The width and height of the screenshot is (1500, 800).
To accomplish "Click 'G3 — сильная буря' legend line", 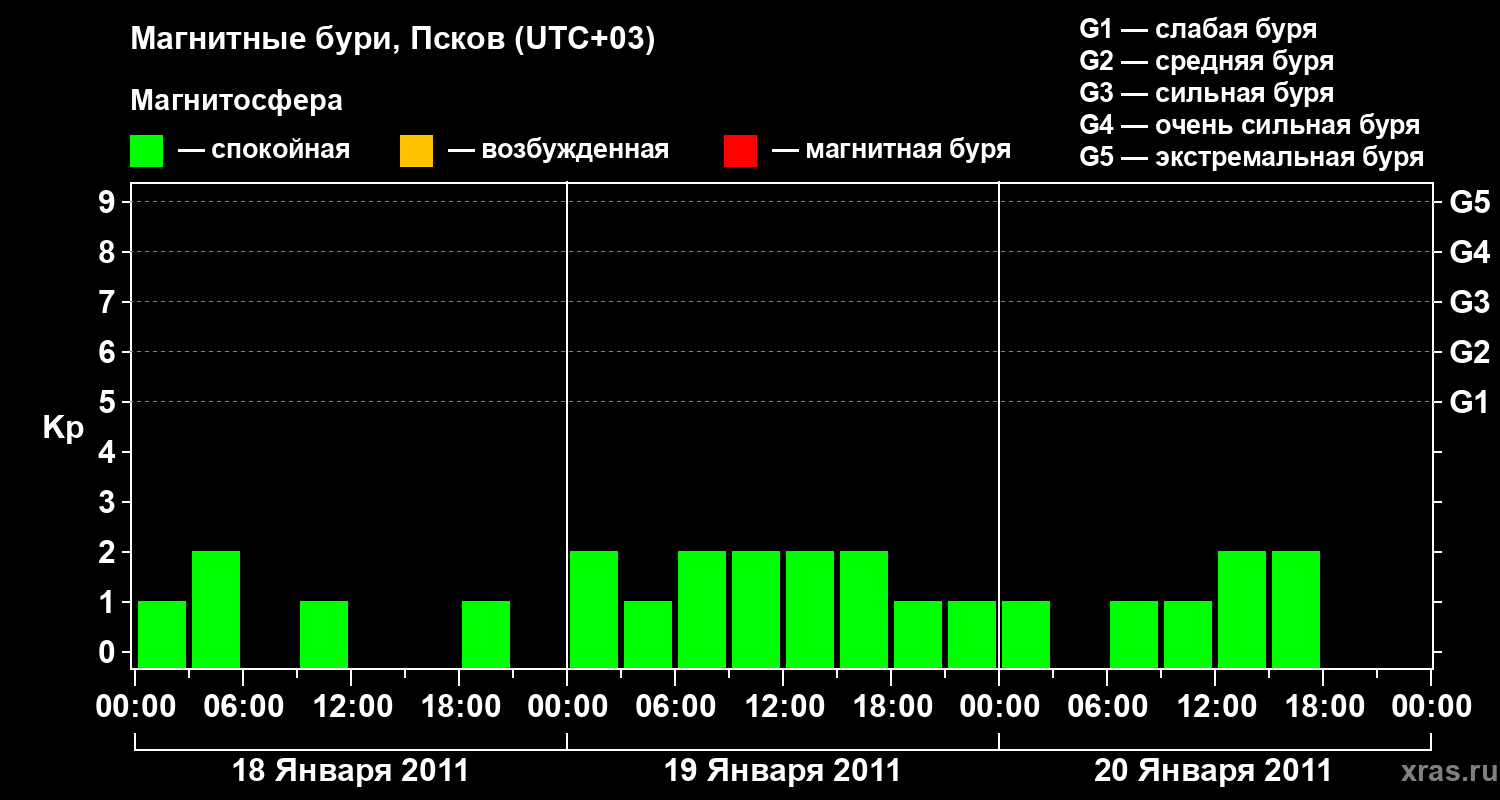I will coord(1206,93).
